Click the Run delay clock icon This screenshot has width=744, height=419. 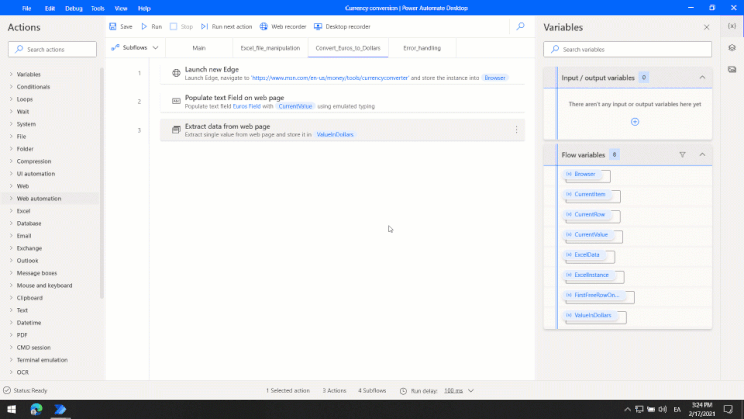click(x=403, y=391)
